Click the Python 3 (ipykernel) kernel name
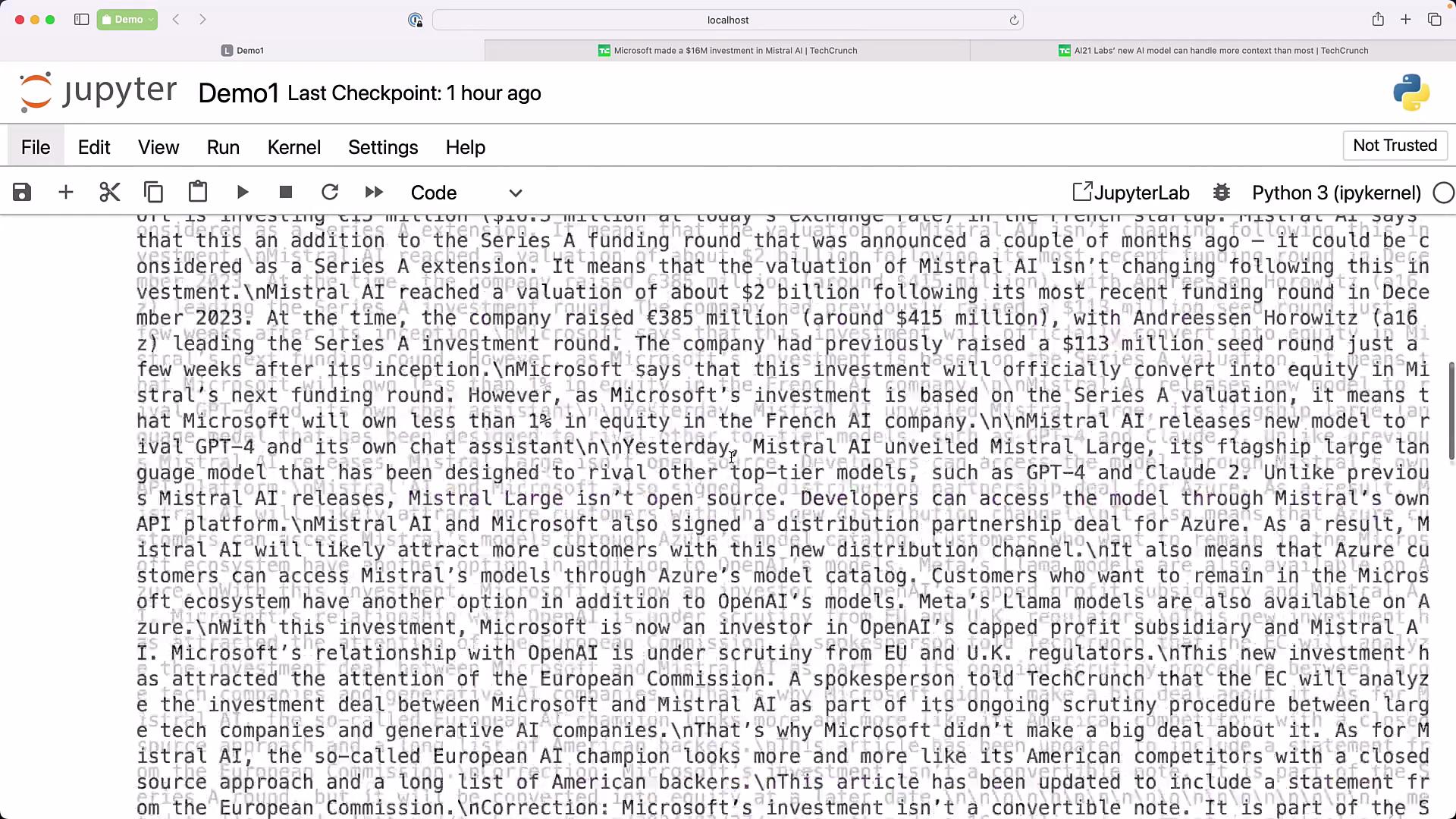Image resolution: width=1456 pixels, height=819 pixels. click(1336, 193)
